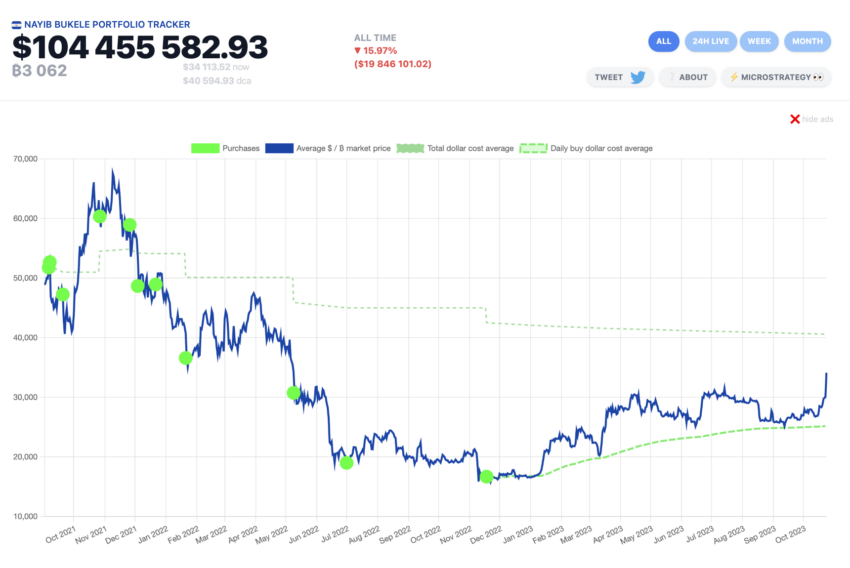Click the Purchases legend label

(241, 148)
